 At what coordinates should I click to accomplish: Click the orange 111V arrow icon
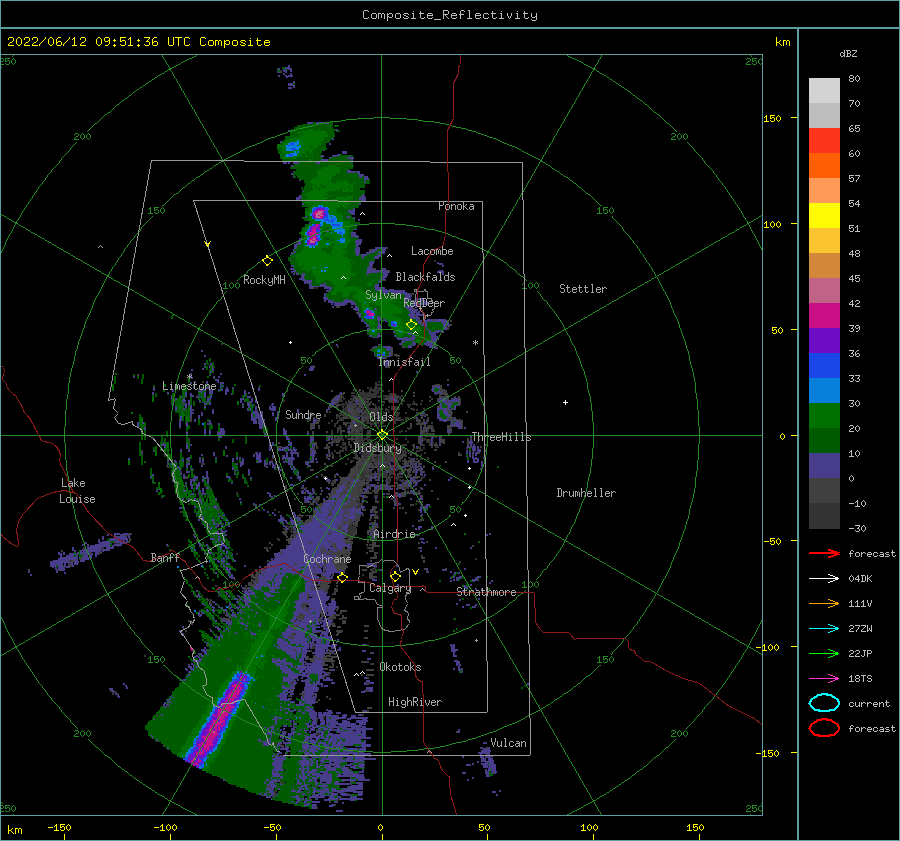(x=824, y=603)
